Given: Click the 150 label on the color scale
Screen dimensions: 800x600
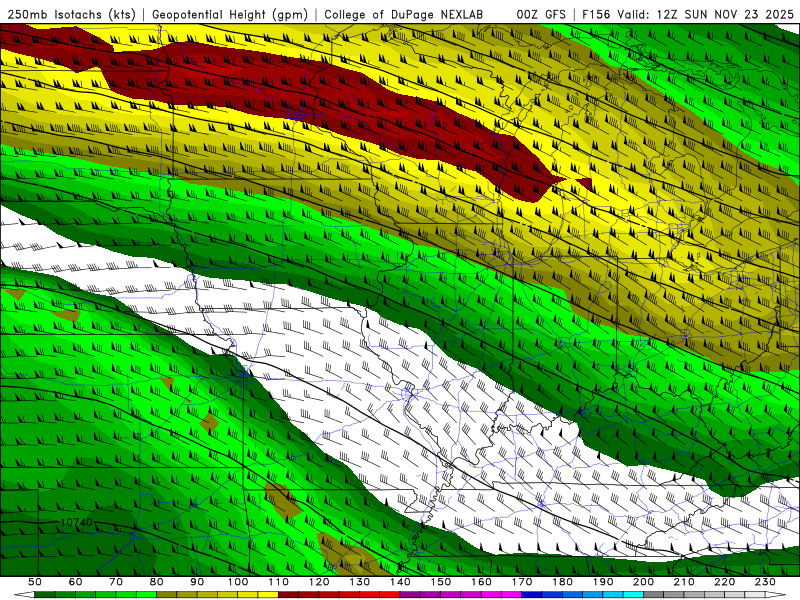Looking at the screenshot, I should click(x=440, y=582).
